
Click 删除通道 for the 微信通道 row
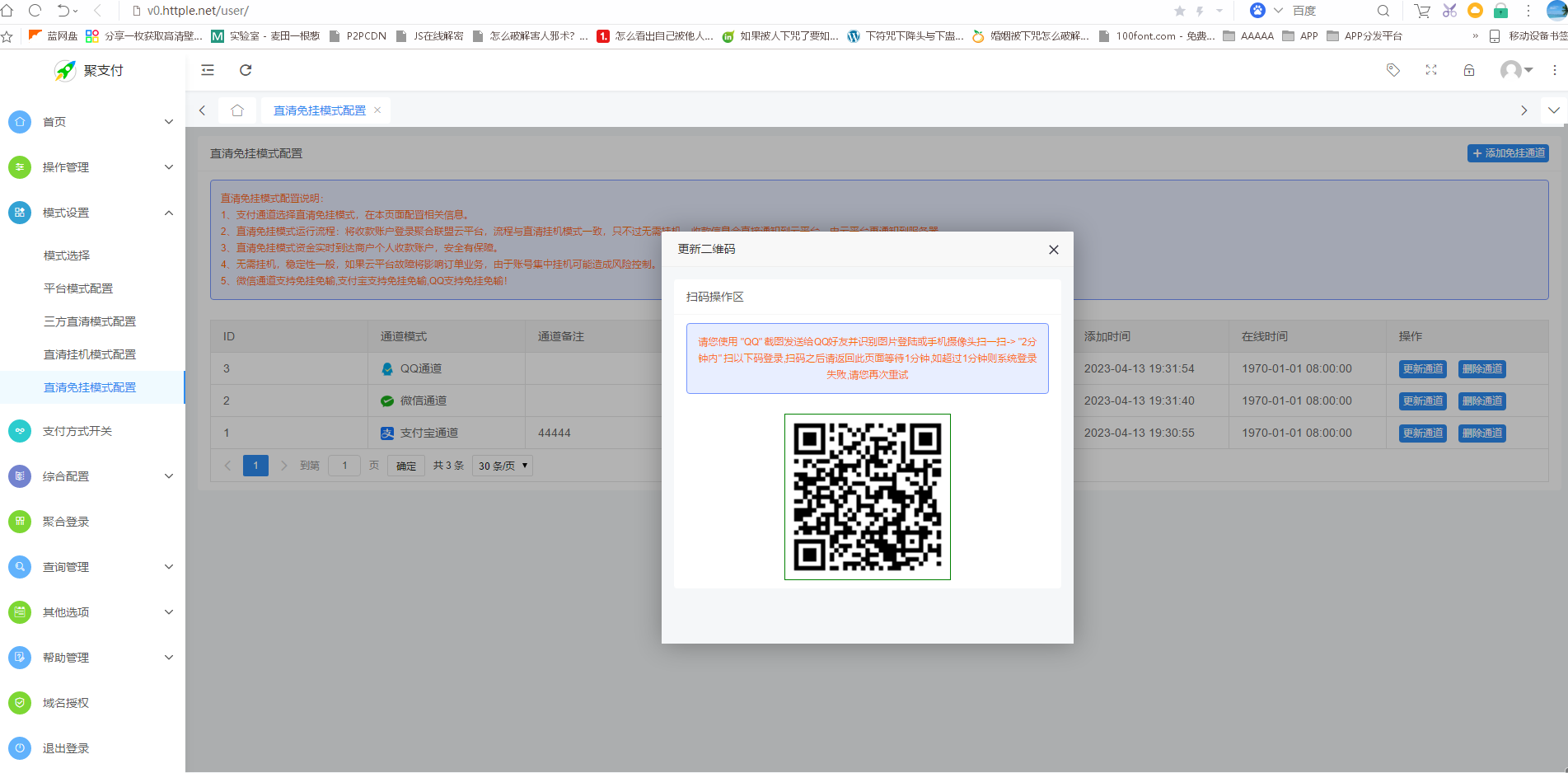click(1482, 401)
